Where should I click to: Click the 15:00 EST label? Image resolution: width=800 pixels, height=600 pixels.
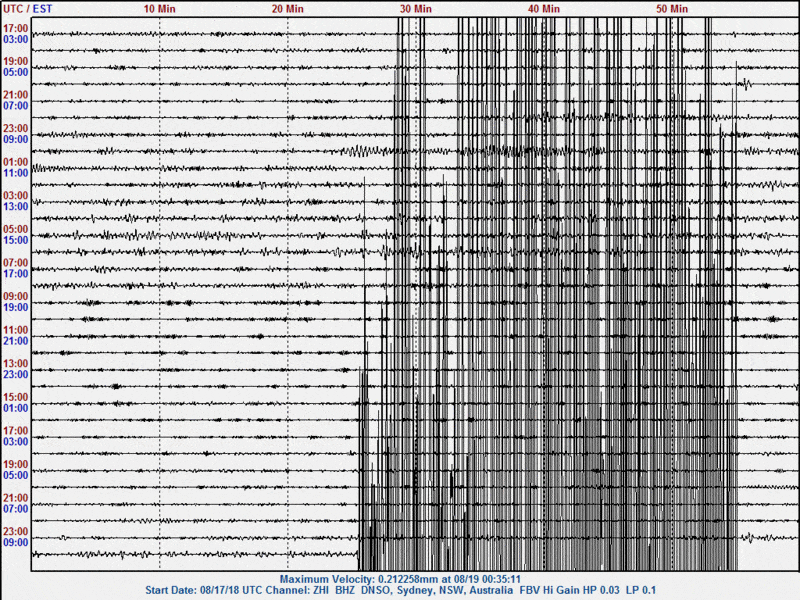(15, 240)
